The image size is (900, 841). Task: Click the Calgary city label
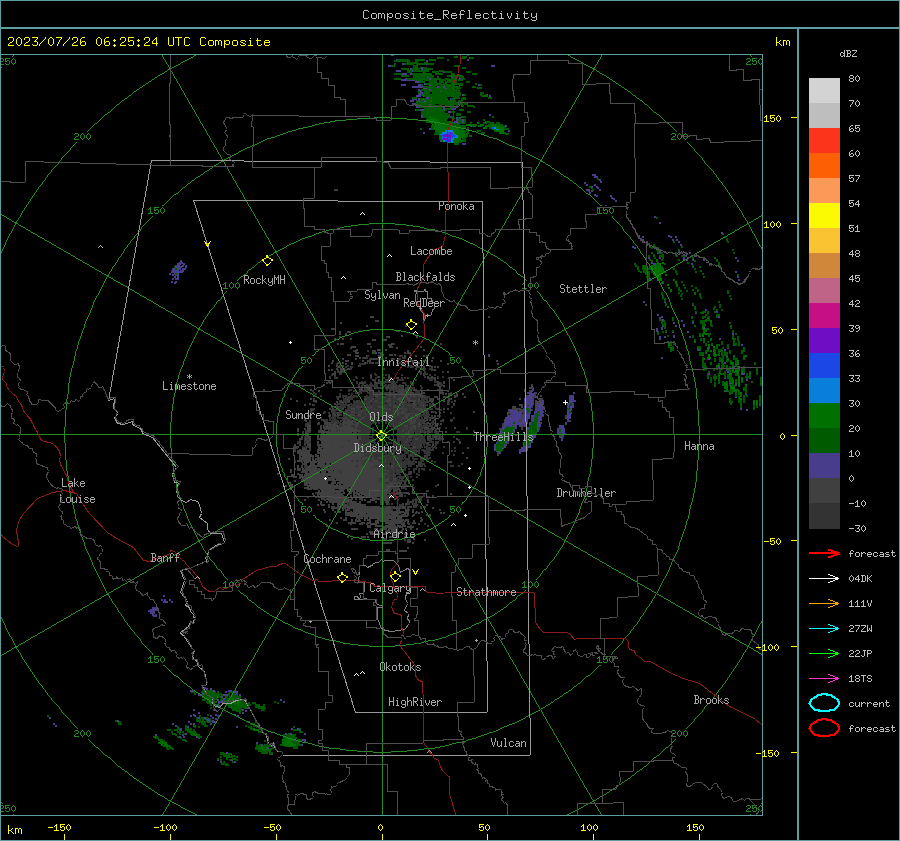click(x=390, y=588)
